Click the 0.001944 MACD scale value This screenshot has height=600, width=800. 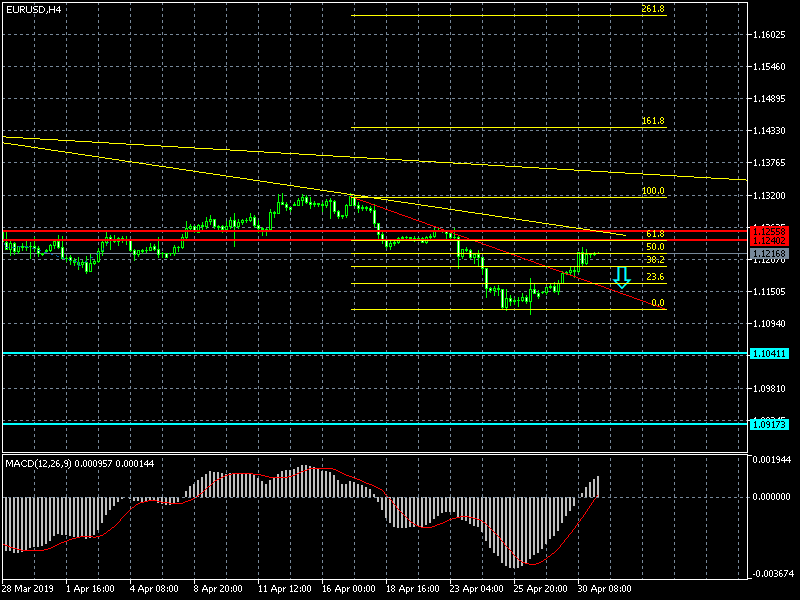tap(773, 459)
